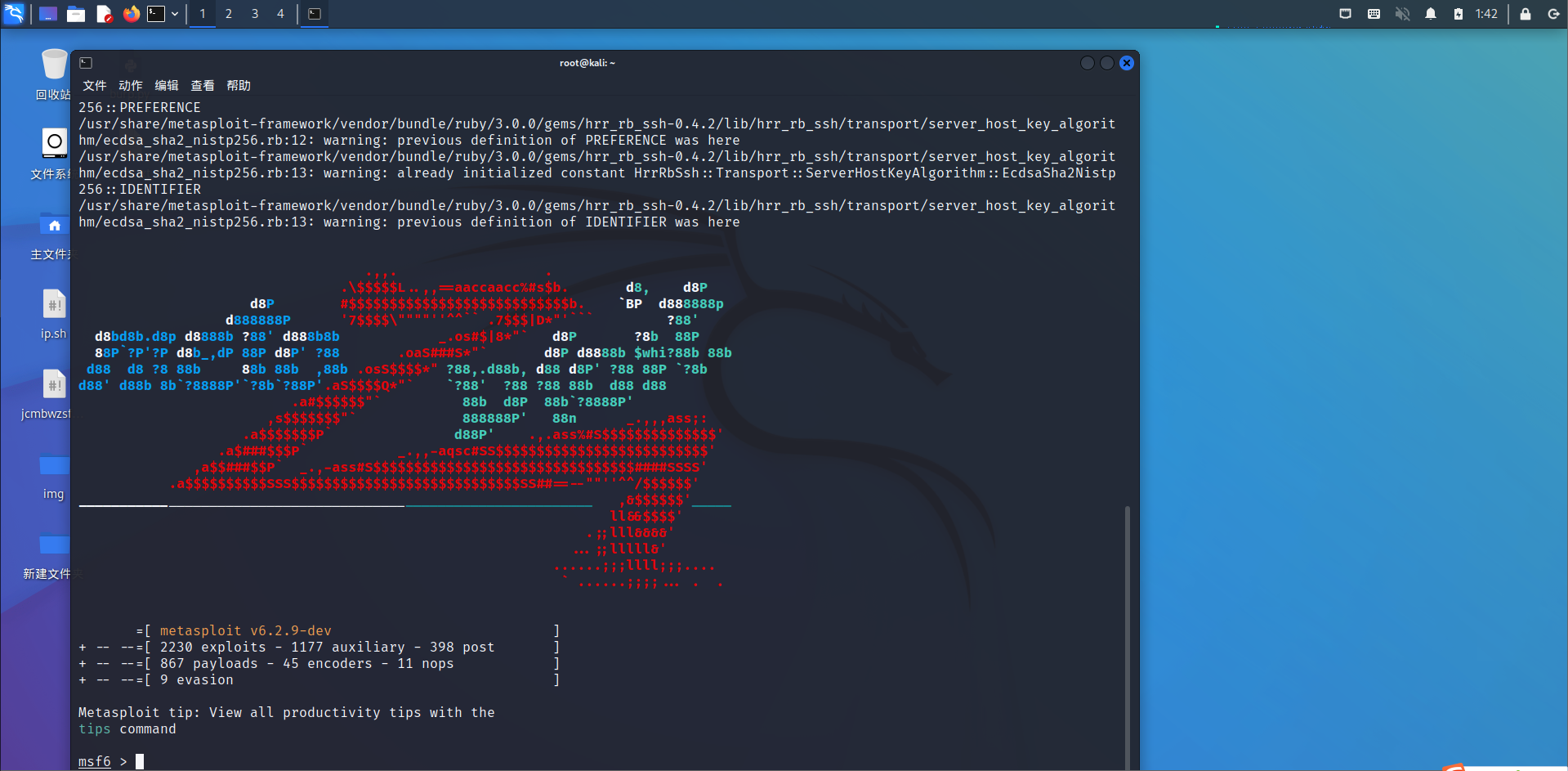Click the 'metasploit v6.2.9-dev' version text
The width and height of the screenshot is (1568, 771).
coord(245,630)
